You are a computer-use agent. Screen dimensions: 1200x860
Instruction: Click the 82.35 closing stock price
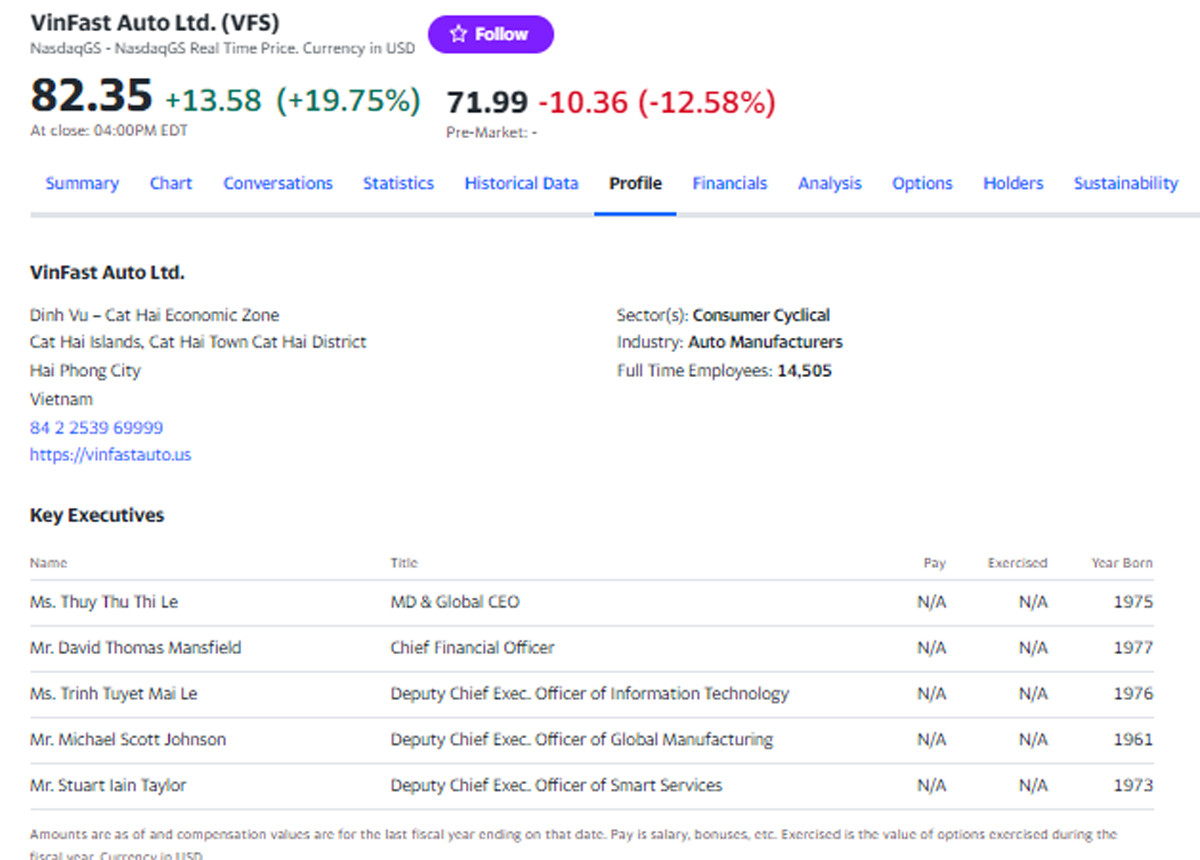(x=91, y=95)
